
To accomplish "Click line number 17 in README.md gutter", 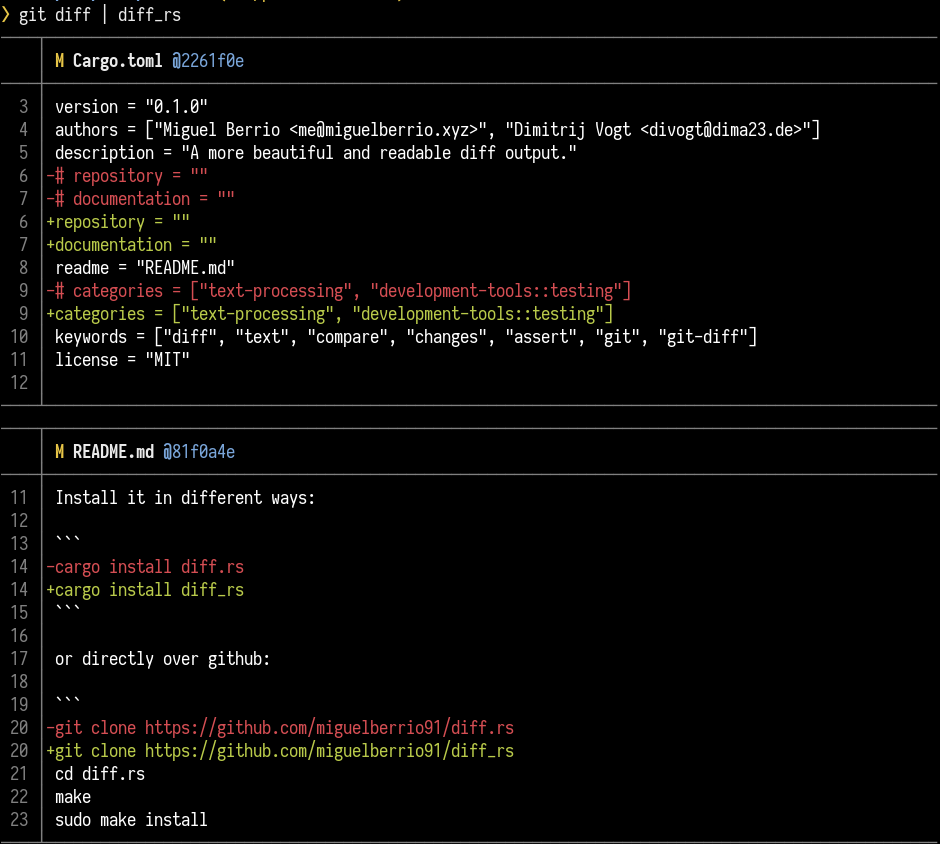I will [x=19, y=659].
